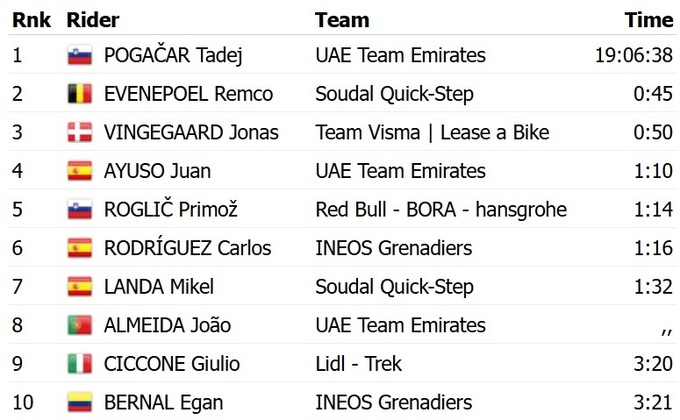This screenshot has height=420, width=680.
Task: Click the Slovenian flag beside Pogačar
Action: point(80,55)
